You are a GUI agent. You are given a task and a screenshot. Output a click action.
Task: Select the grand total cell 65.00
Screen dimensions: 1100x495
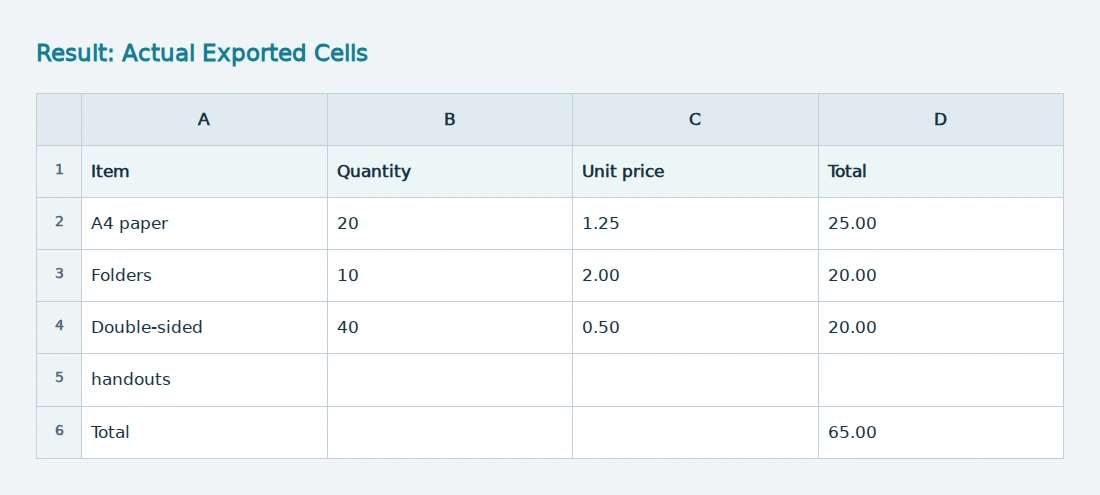point(941,432)
